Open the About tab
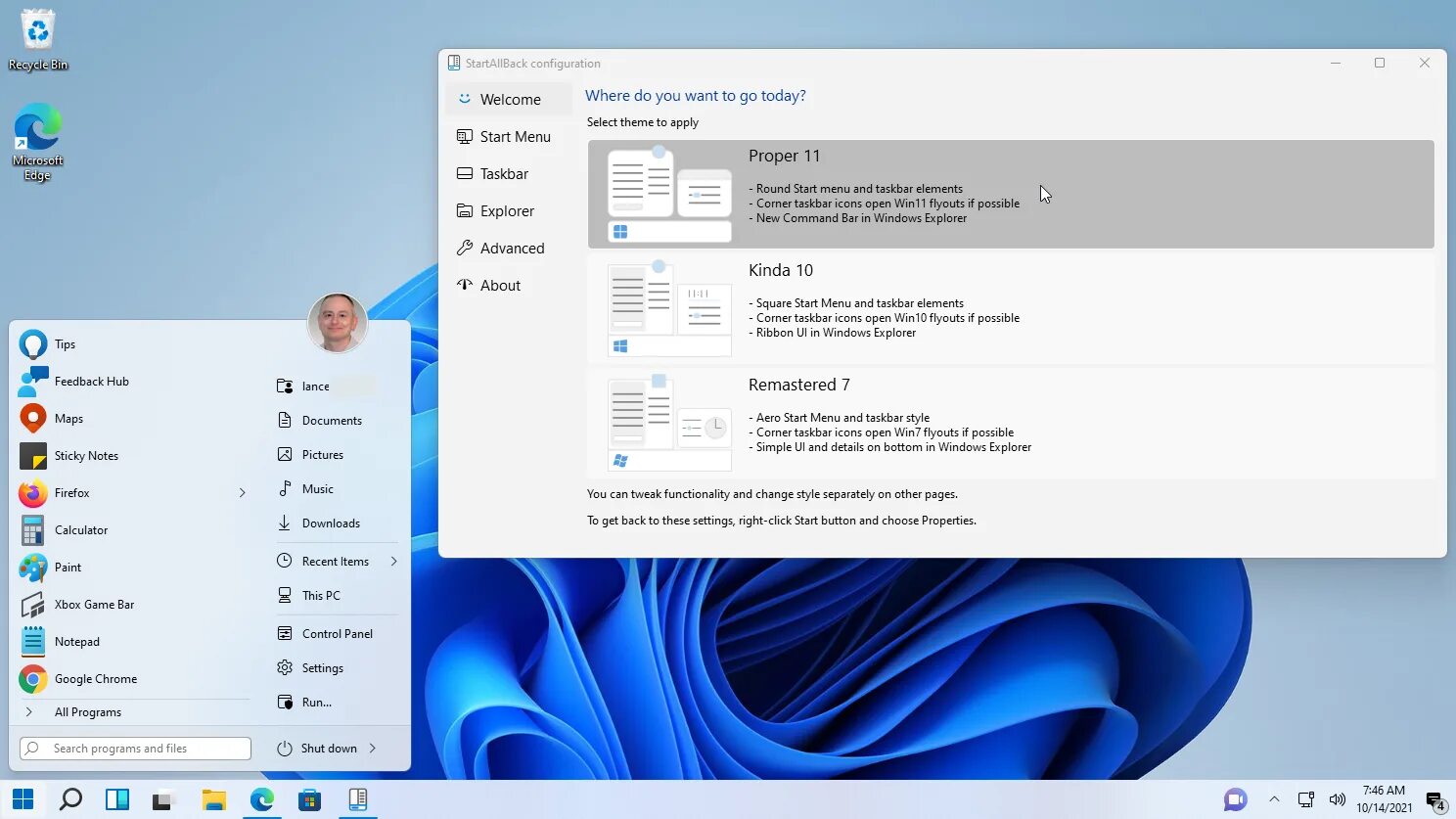Screen dimensions: 1456x819 pos(509,286)
